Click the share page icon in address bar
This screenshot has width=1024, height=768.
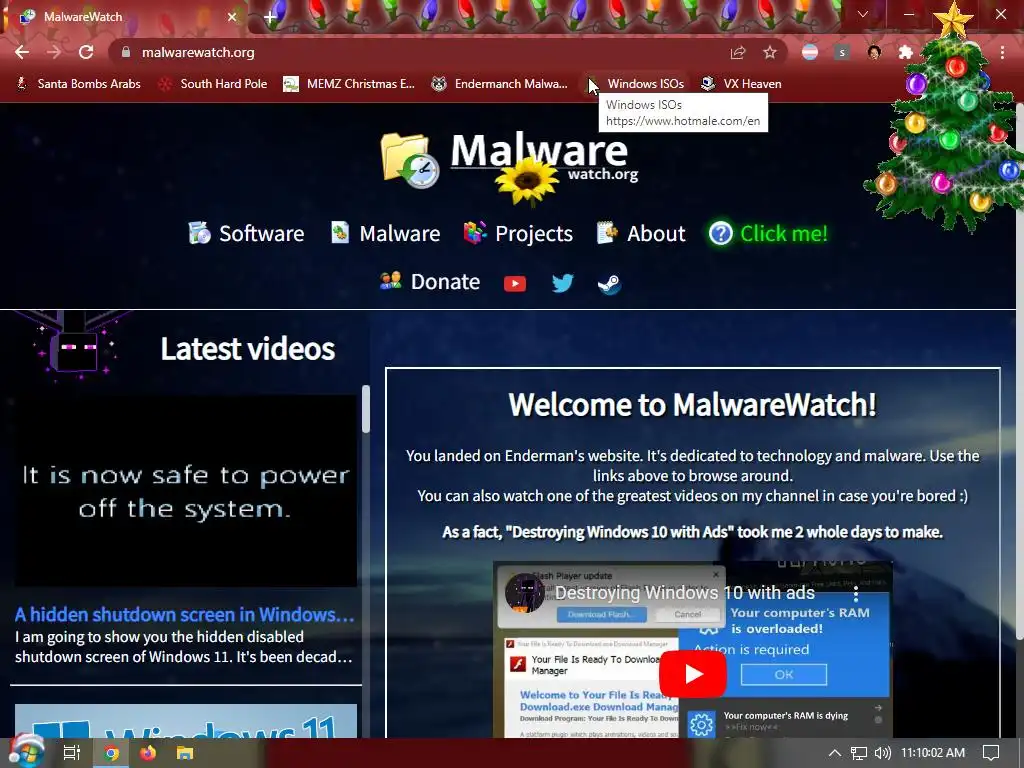[x=738, y=52]
